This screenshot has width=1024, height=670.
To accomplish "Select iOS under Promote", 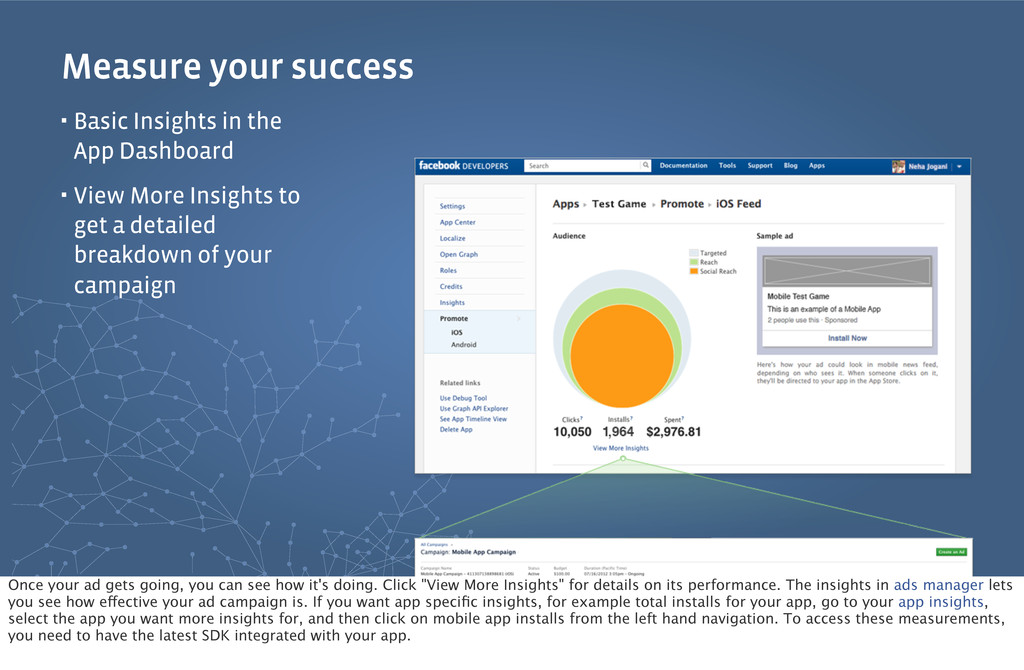I will 456,332.
